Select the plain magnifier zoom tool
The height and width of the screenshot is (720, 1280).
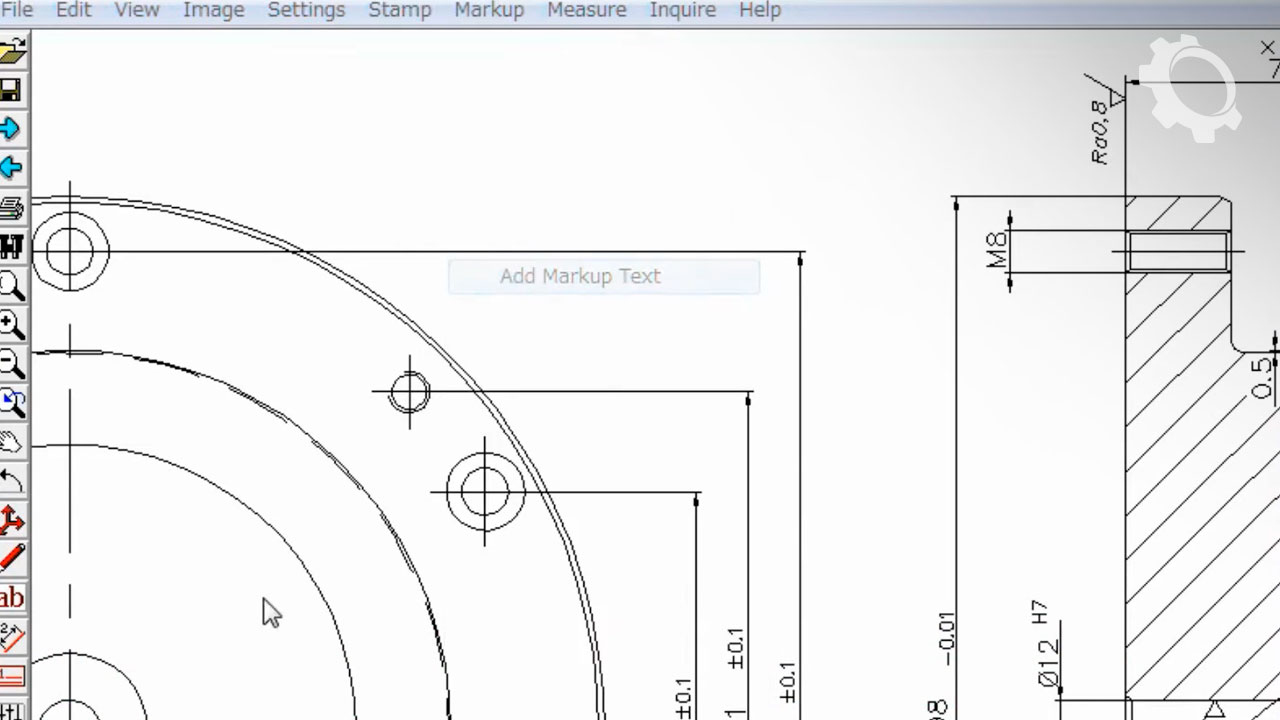pyautogui.click(x=11, y=286)
